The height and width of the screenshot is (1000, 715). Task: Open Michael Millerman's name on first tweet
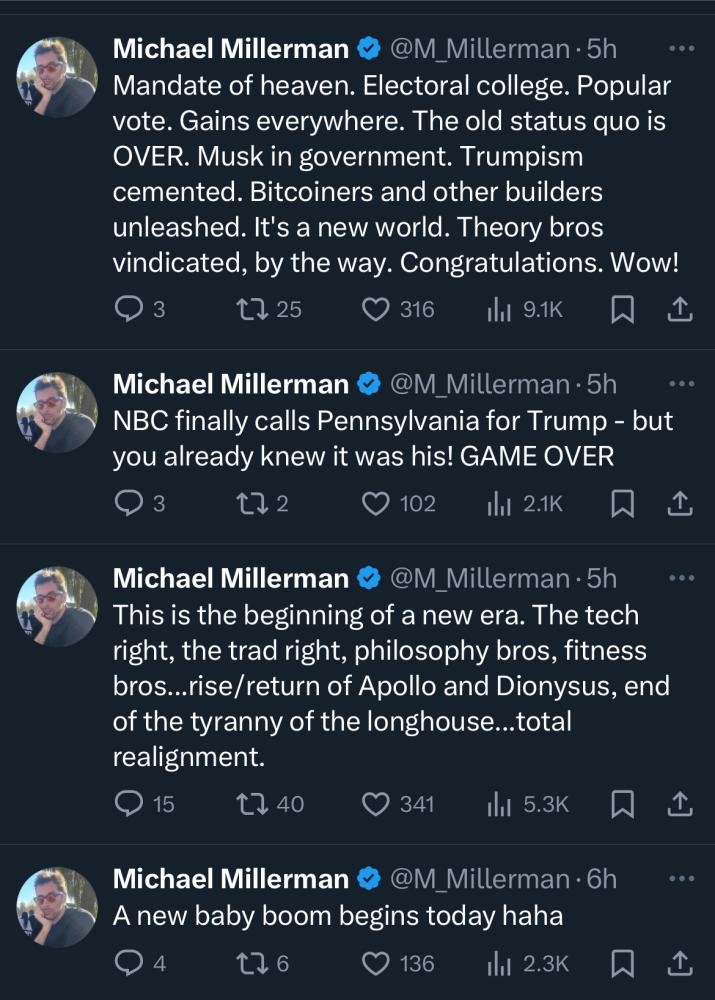point(229,48)
